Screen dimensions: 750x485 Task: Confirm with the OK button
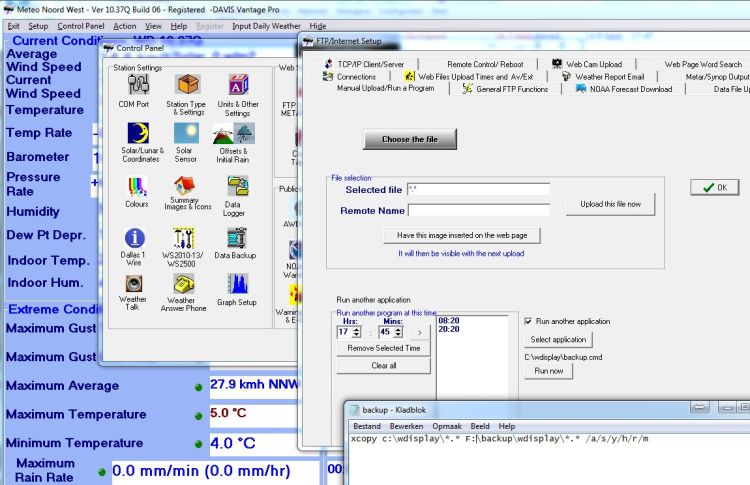pyautogui.click(x=715, y=187)
